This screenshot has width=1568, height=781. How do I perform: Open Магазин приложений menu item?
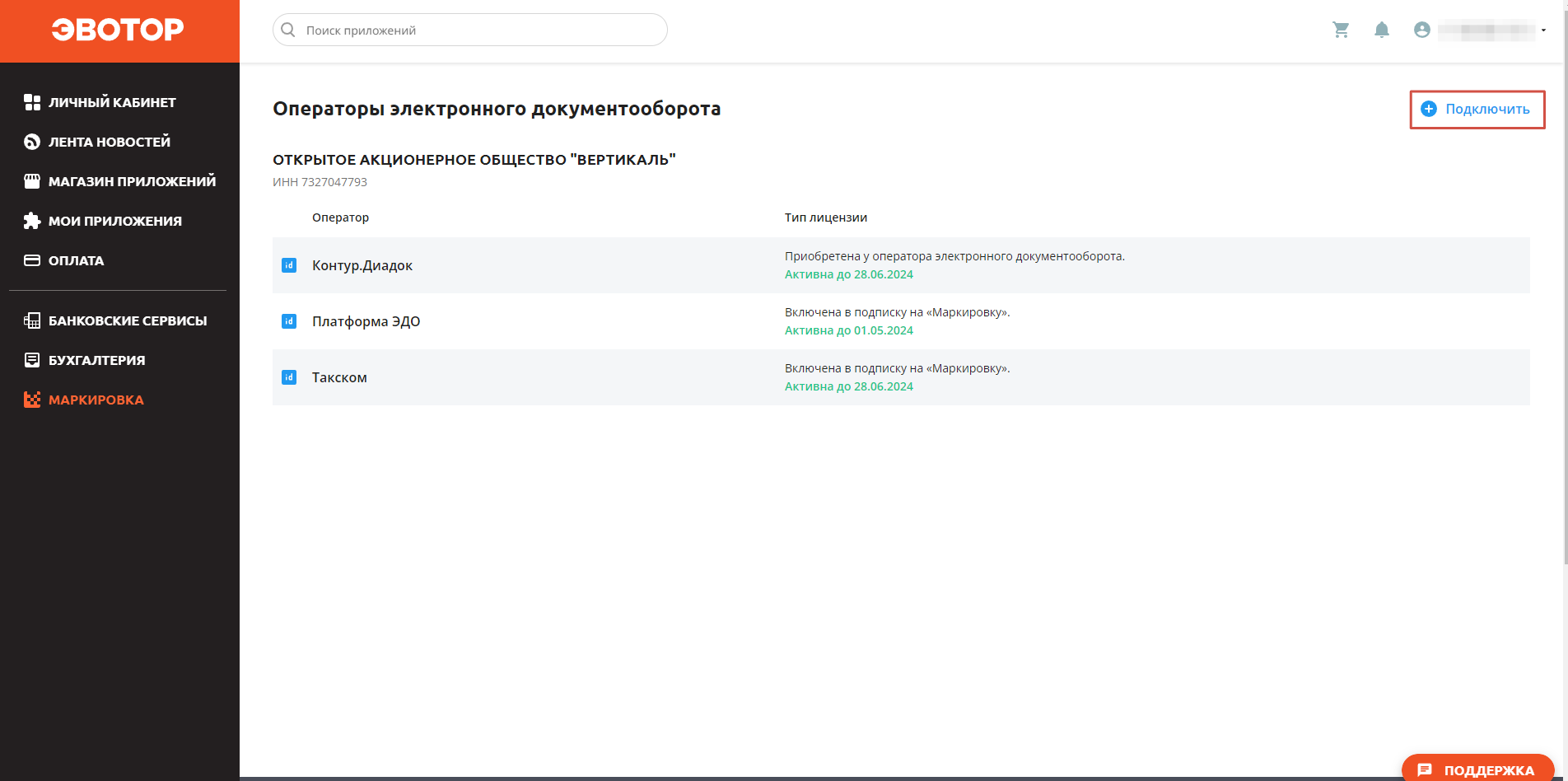coord(132,181)
